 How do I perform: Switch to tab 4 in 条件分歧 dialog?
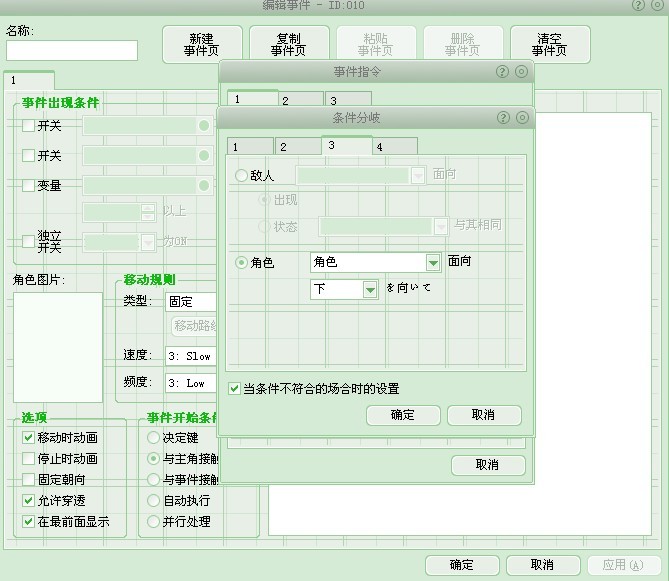(x=395, y=146)
